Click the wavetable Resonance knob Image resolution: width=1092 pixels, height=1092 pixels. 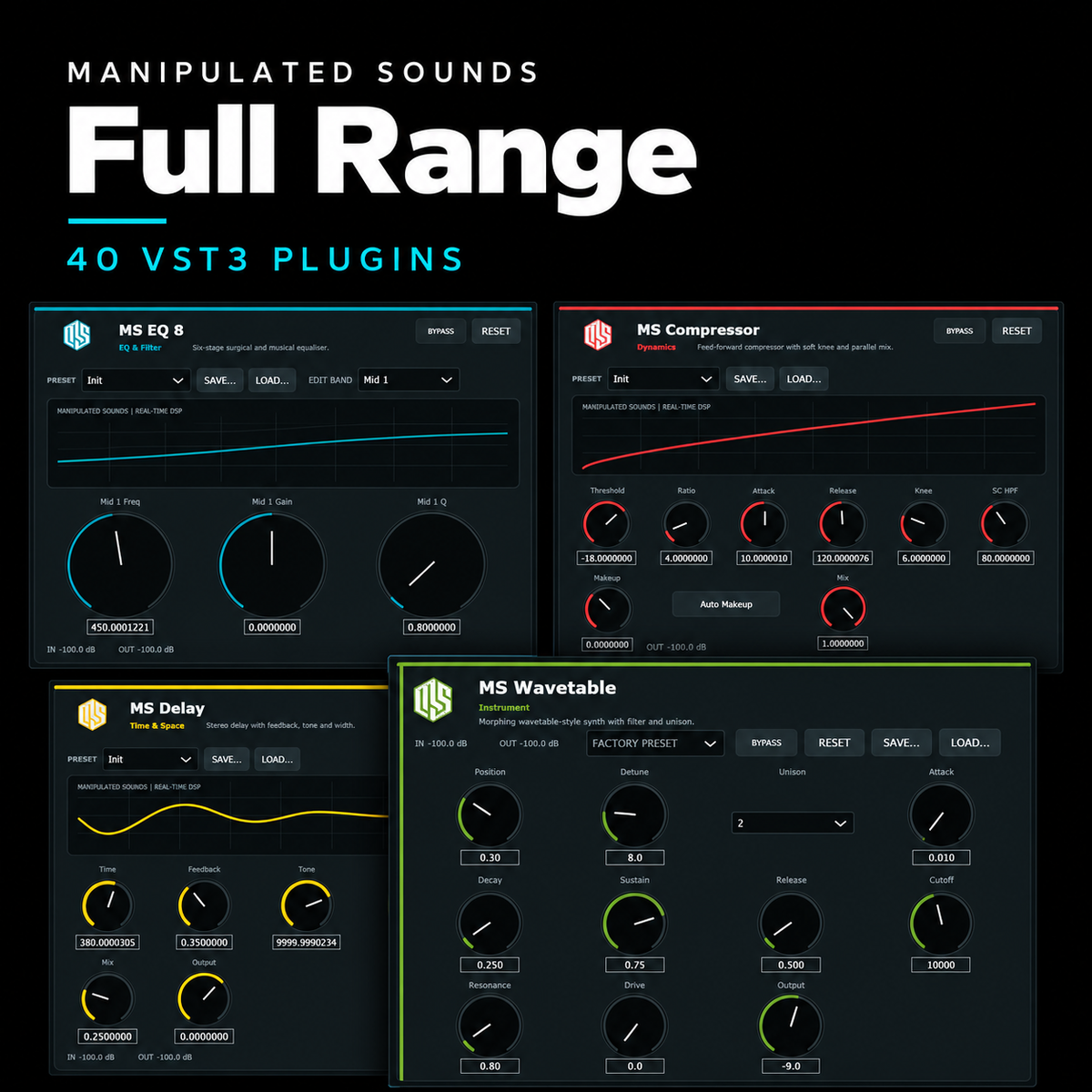click(490, 1026)
